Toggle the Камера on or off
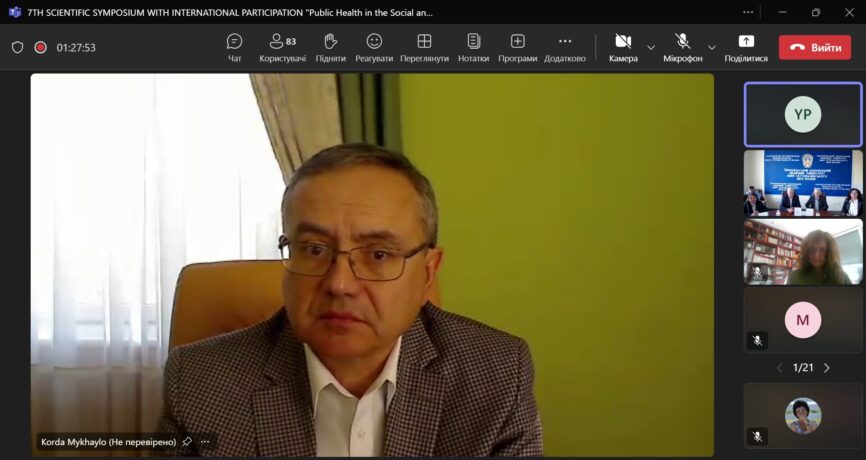The height and width of the screenshot is (460, 866). pyautogui.click(x=623, y=46)
